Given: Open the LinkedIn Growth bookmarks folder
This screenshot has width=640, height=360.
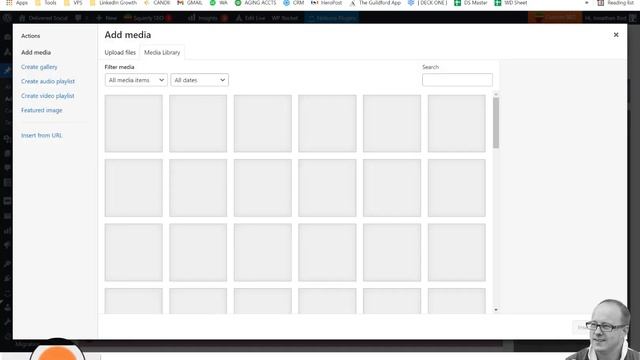Looking at the screenshot, I should (113, 3).
